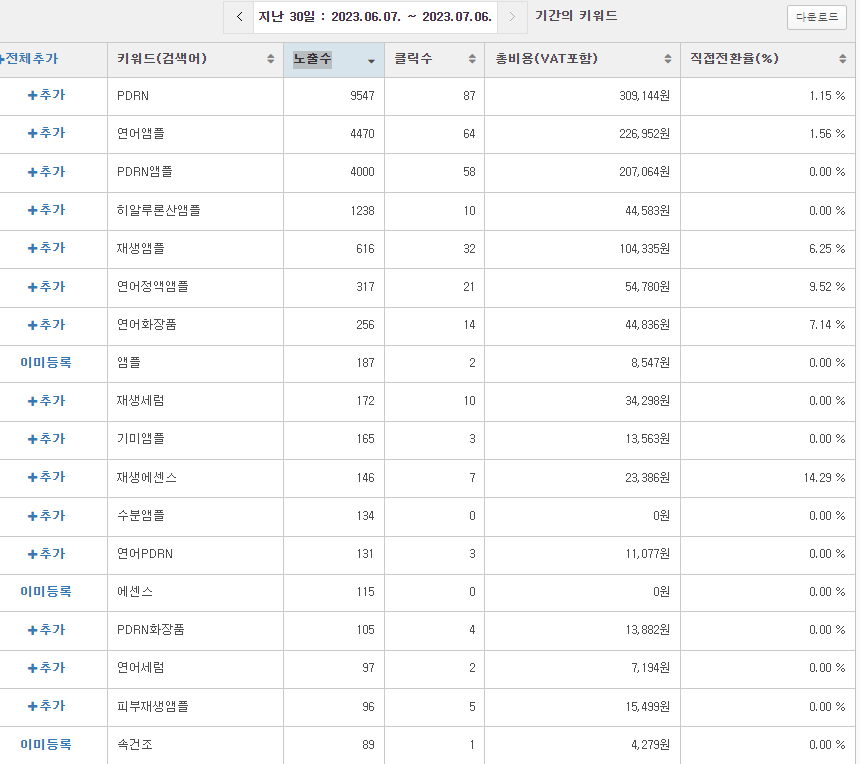860x764 pixels.
Task: Select keyword cell 연어앰플
Action: pyautogui.click(x=195, y=134)
